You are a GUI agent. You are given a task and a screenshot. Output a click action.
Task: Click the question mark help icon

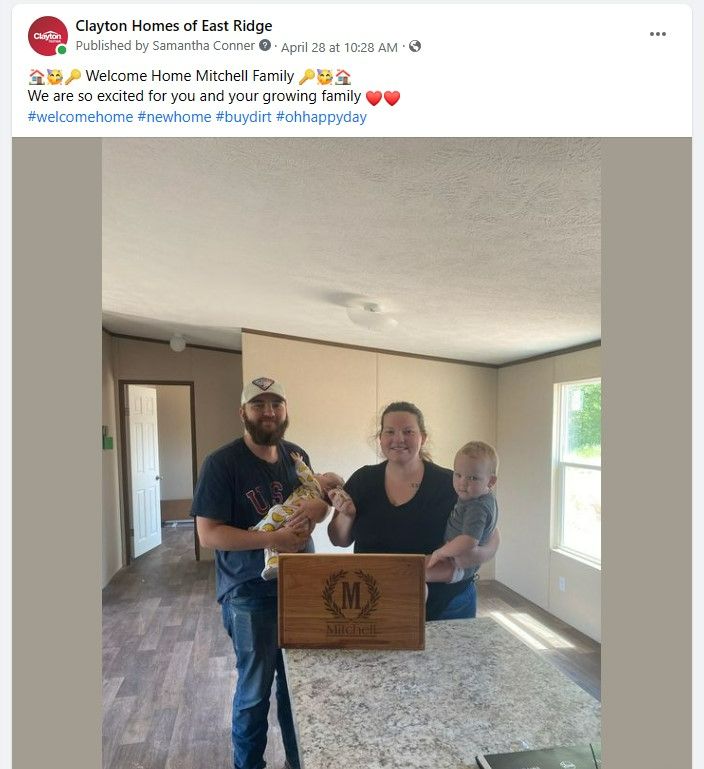(265, 46)
